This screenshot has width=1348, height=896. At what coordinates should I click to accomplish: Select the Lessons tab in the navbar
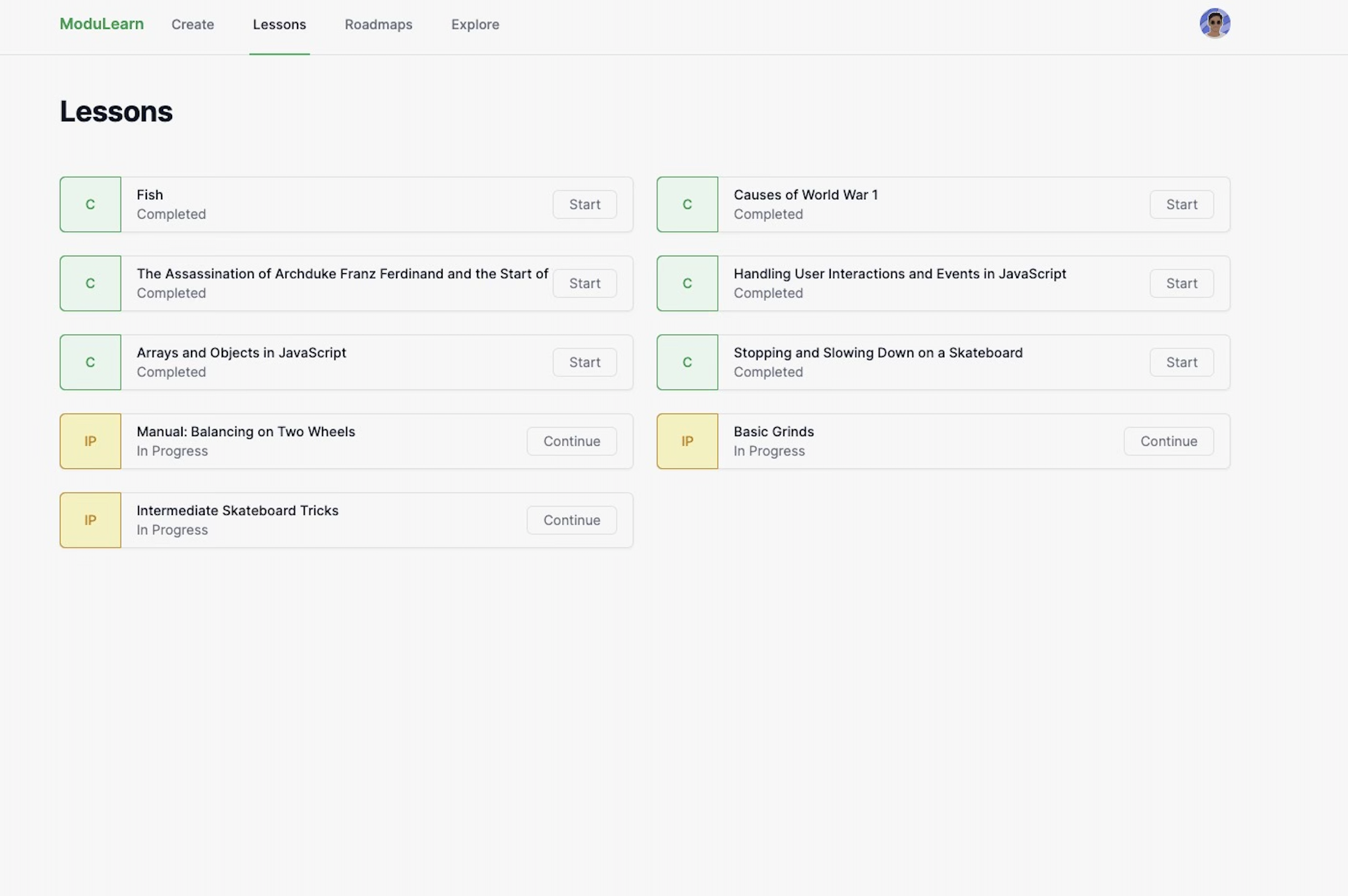click(x=279, y=24)
